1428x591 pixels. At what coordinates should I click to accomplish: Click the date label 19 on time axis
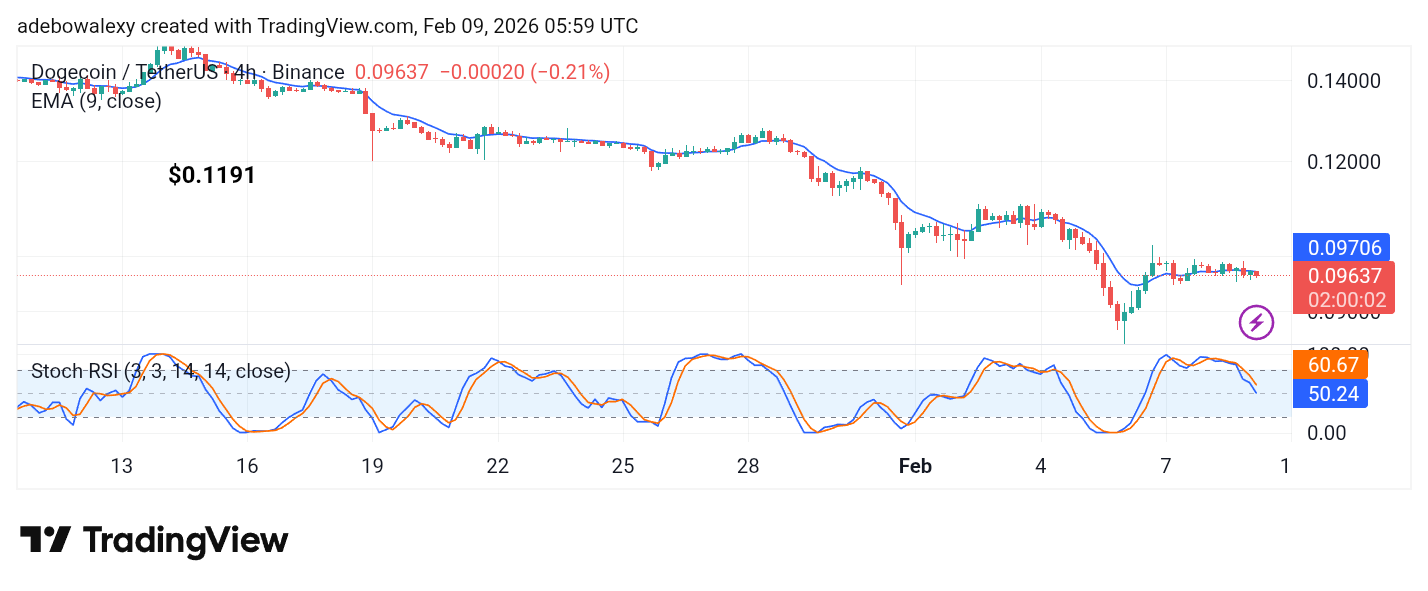[372, 466]
